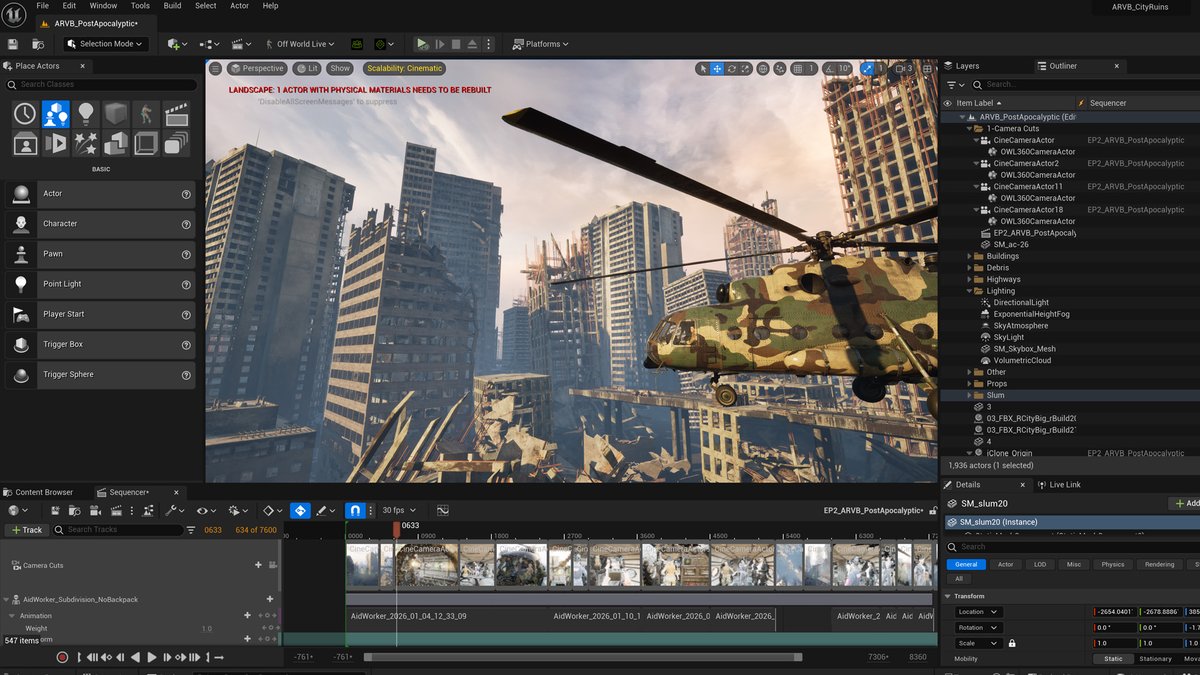Screen dimensions: 1200x675
Task: Select the Cinematic clapperboard category in Place Actors
Action: point(176,114)
